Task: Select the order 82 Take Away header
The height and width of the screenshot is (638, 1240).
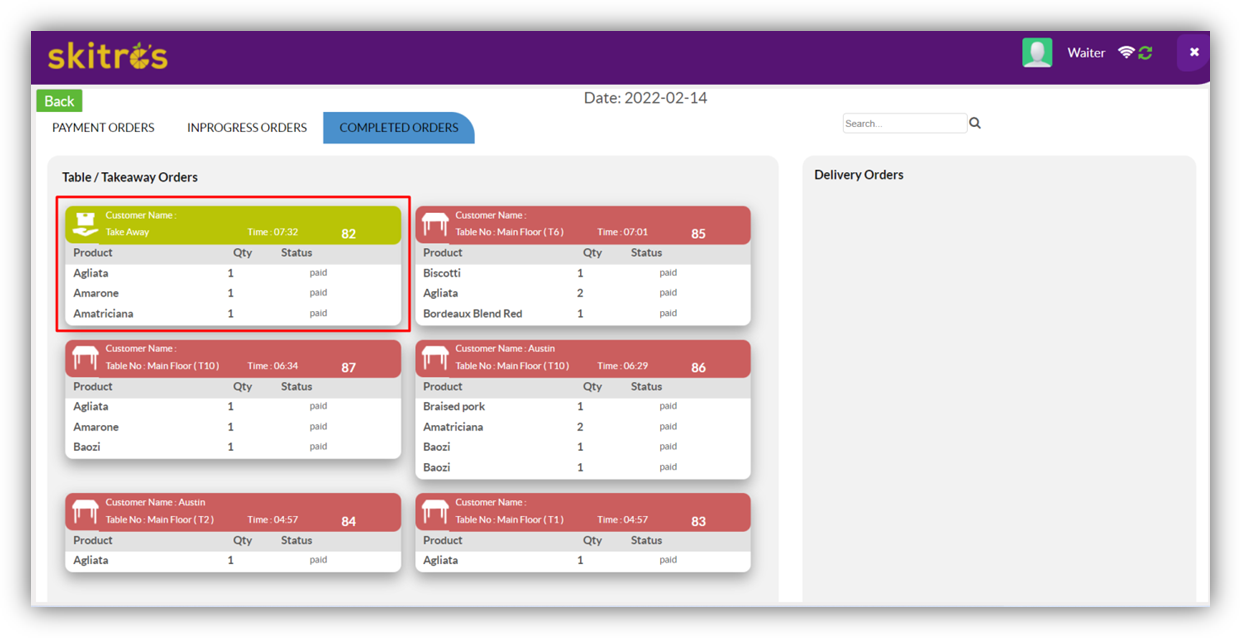Action: pos(233,224)
